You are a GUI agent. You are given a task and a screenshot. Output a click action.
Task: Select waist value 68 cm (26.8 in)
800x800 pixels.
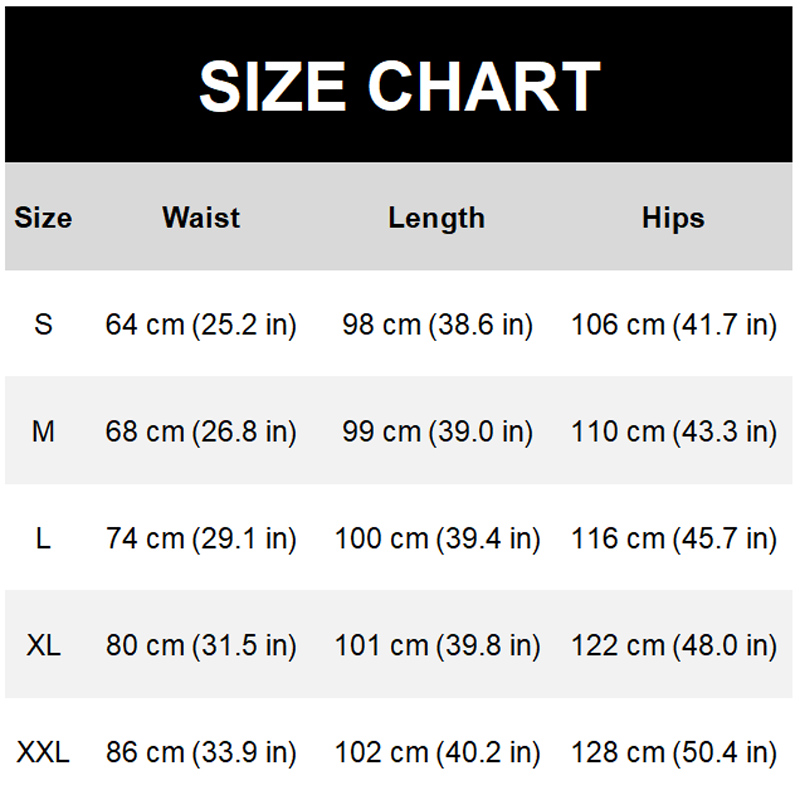click(x=201, y=432)
